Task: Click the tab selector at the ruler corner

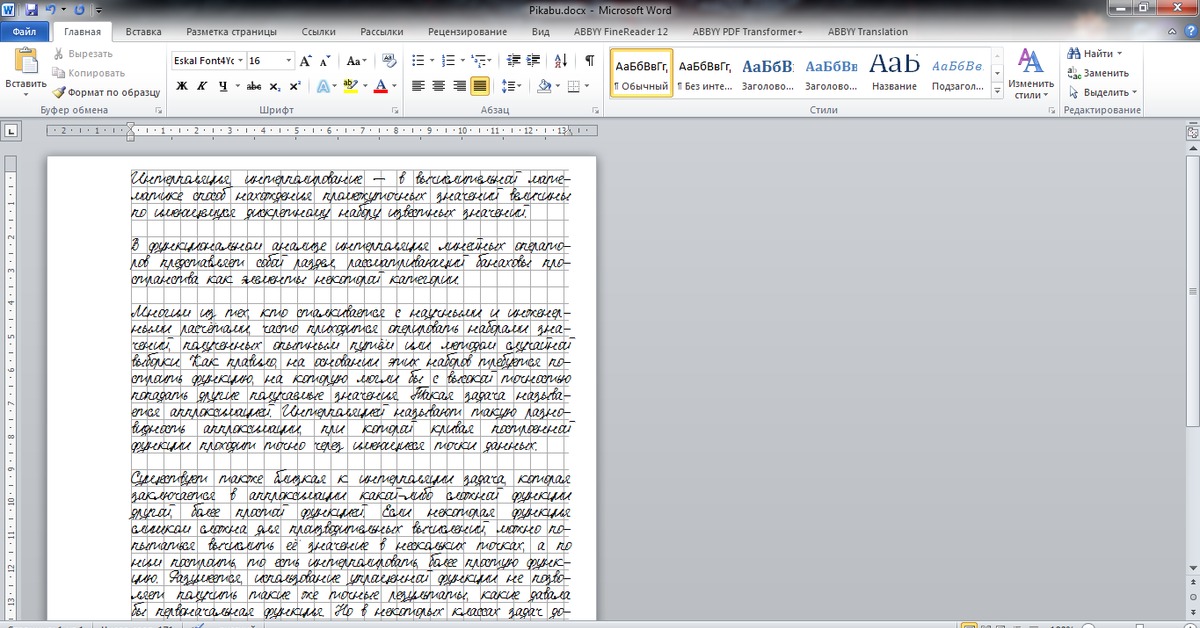Action: coord(11,130)
